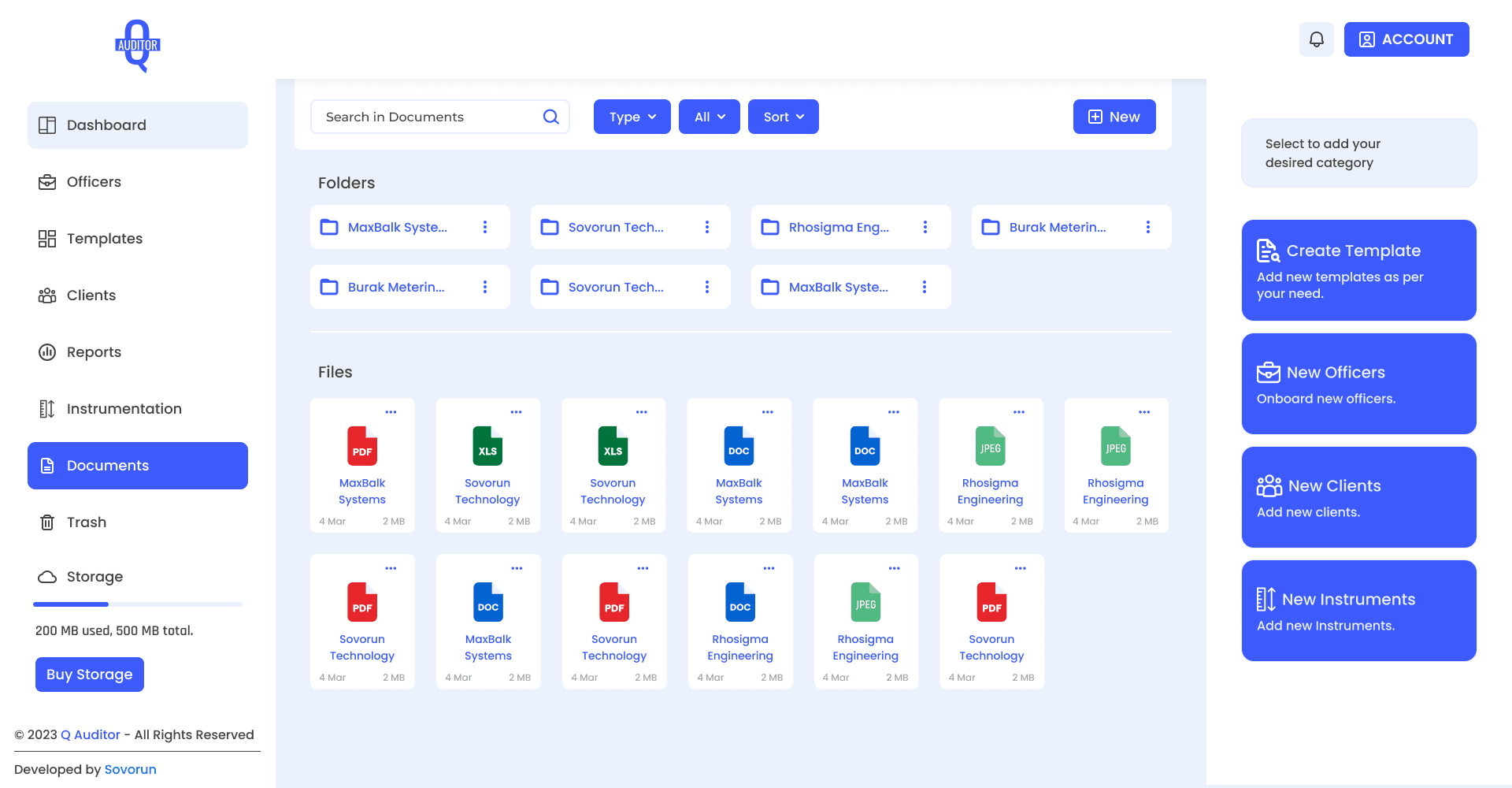Open options for first Sovorun Tech... folder

coord(707,227)
